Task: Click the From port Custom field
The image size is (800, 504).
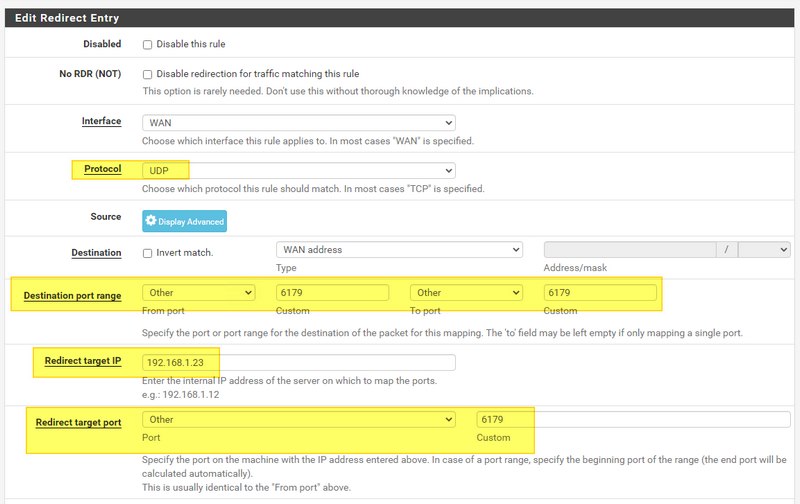Action: (x=332, y=293)
